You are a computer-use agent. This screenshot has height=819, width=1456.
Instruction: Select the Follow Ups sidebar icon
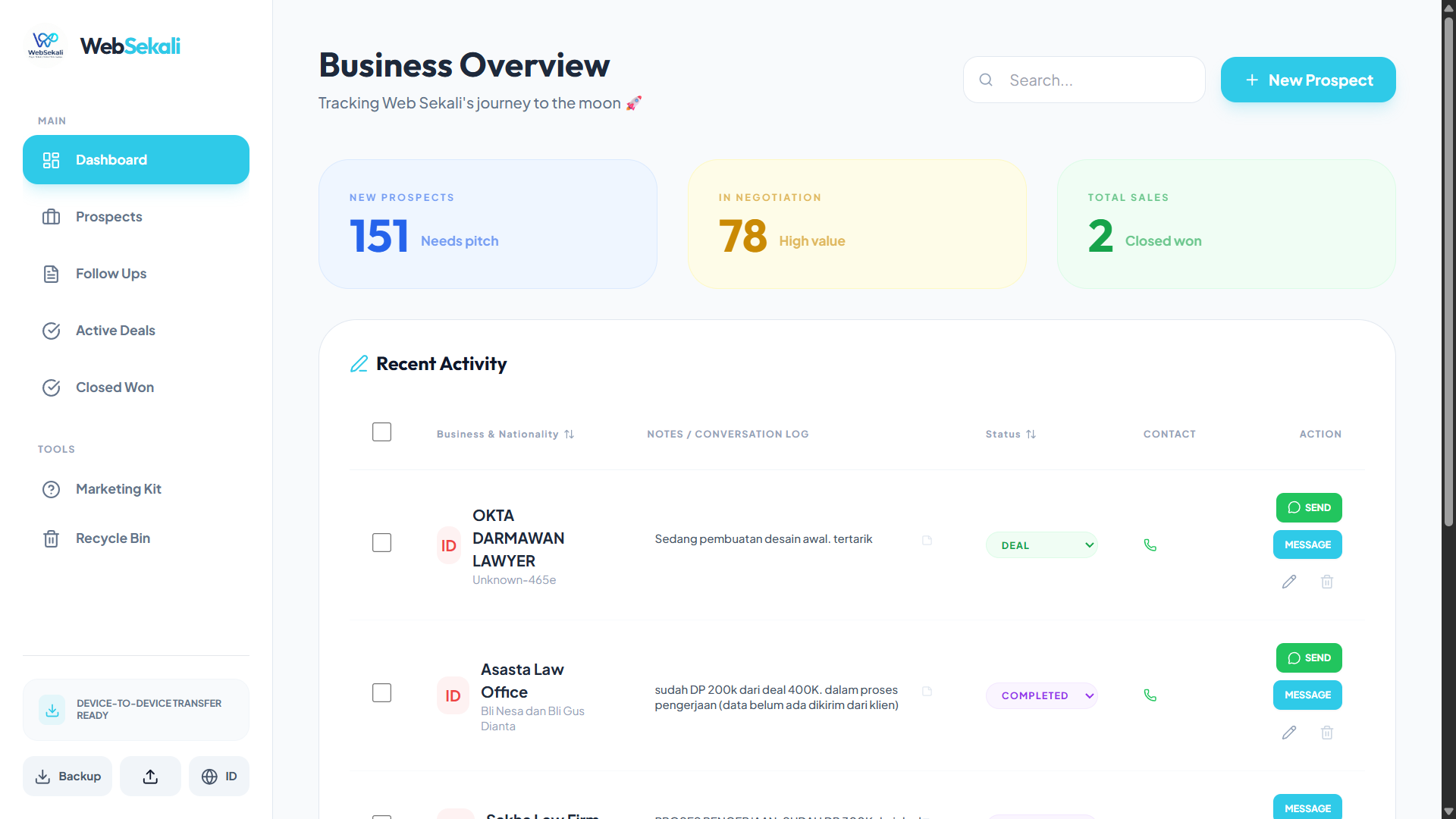51,274
